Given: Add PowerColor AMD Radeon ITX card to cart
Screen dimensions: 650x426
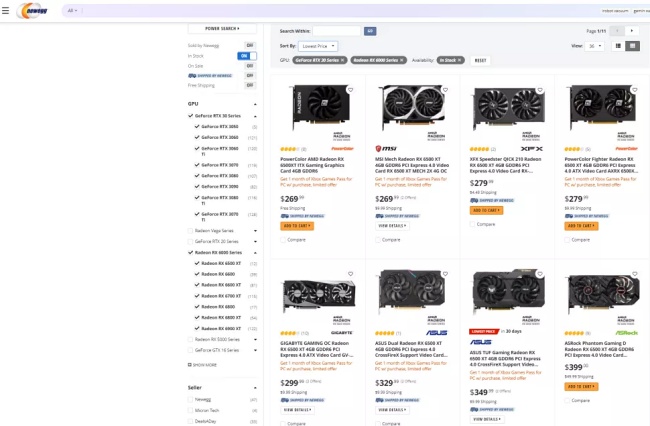Looking at the screenshot, I should pyautogui.click(x=297, y=226).
